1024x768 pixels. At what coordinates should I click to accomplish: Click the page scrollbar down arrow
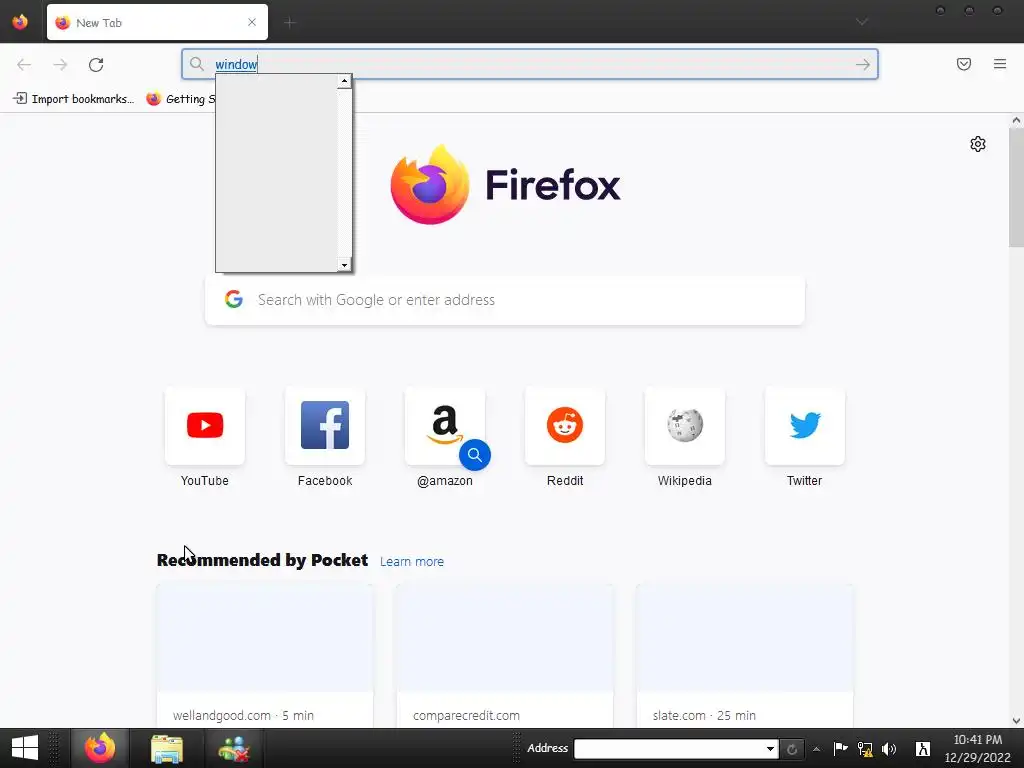pyautogui.click(x=1016, y=721)
